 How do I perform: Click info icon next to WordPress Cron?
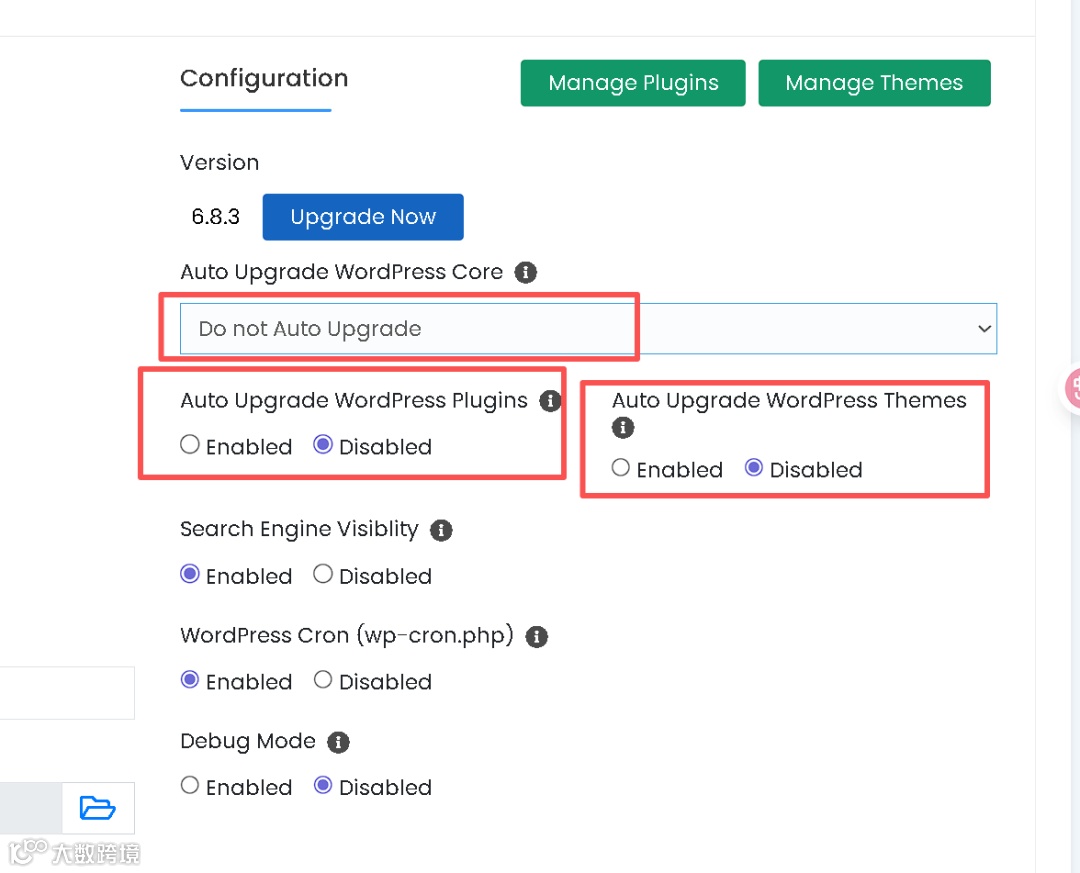tap(537, 637)
